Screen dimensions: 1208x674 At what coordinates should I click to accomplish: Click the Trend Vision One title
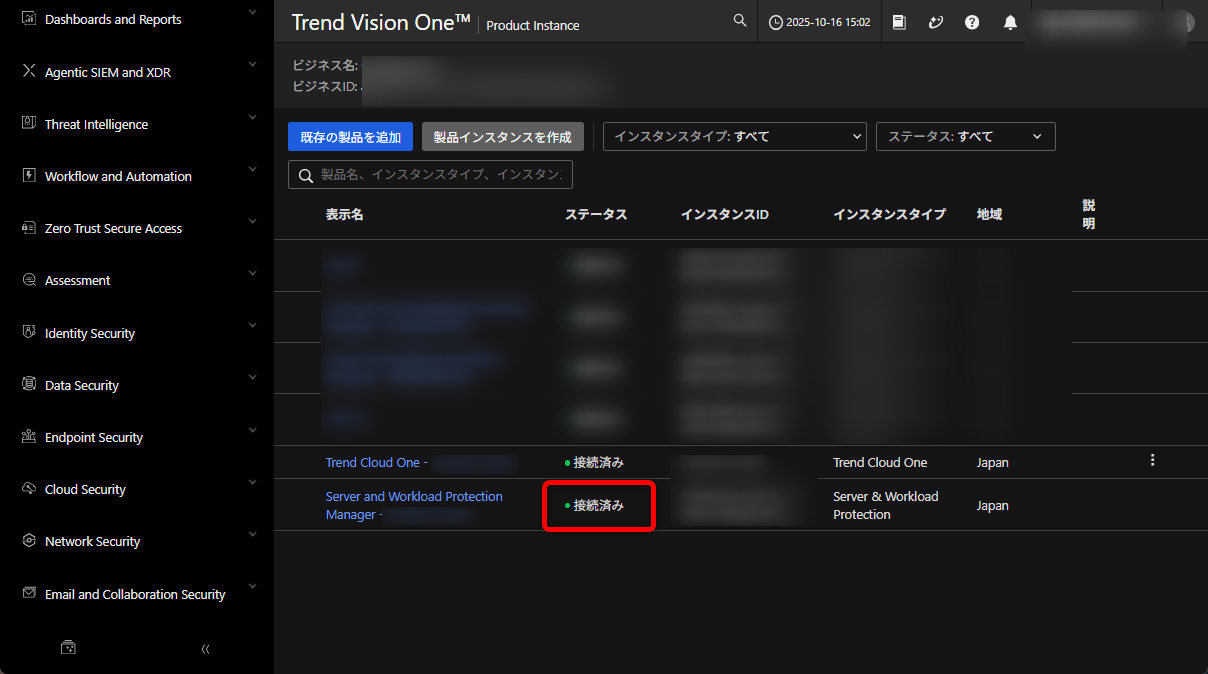(380, 22)
